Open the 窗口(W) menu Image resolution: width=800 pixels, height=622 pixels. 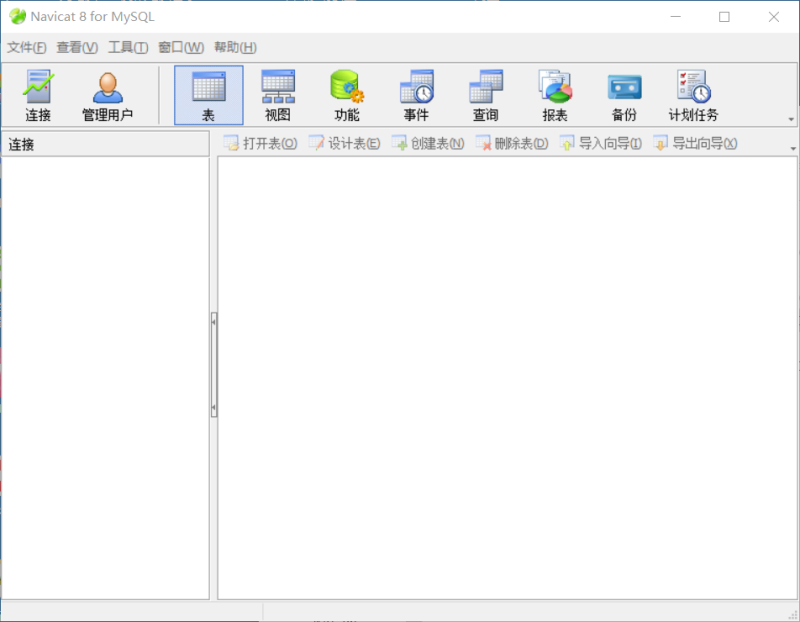pos(181,47)
